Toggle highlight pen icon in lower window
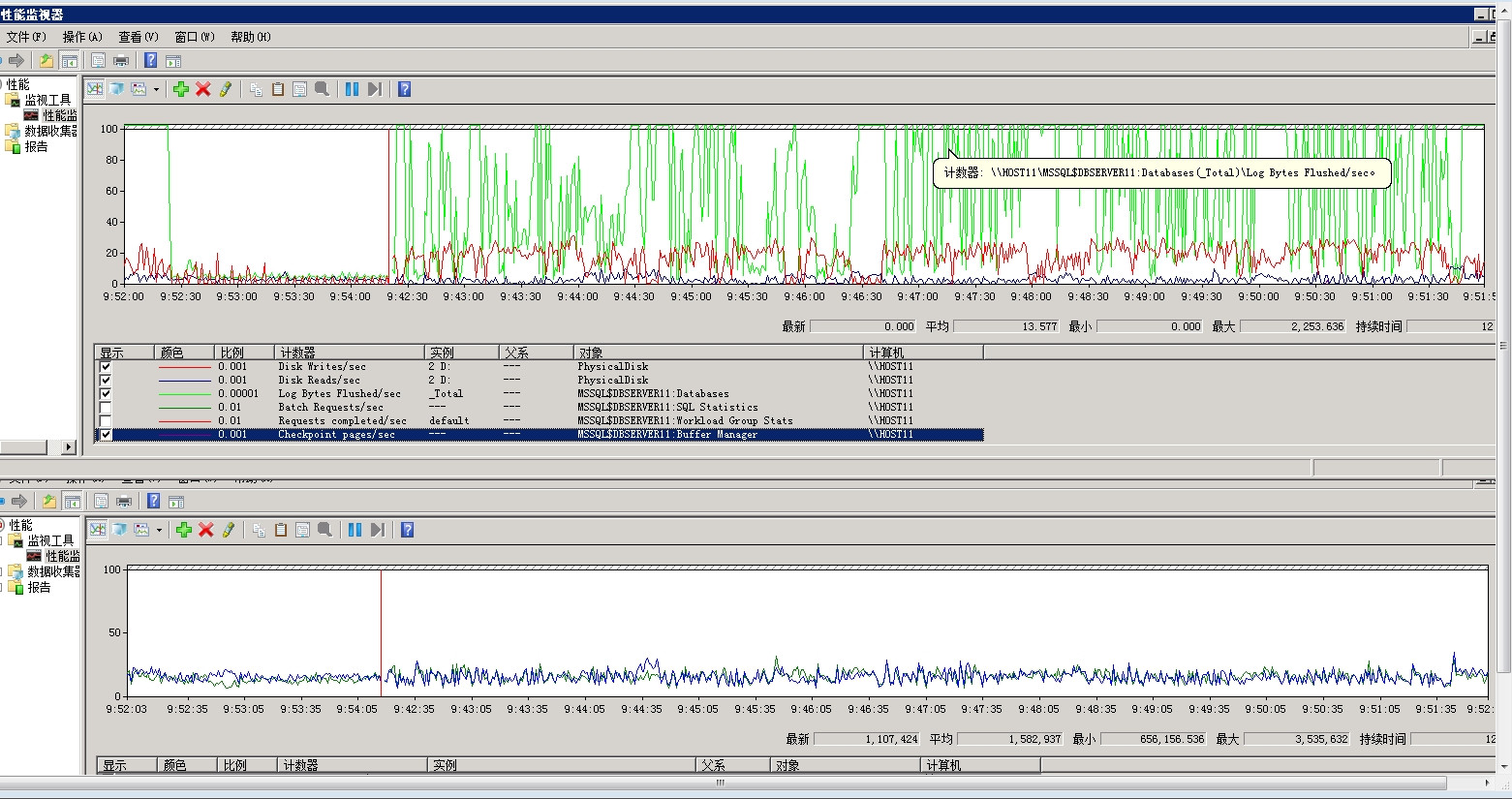This screenshot has height=799, width=1512. click(x=229, y=530)
